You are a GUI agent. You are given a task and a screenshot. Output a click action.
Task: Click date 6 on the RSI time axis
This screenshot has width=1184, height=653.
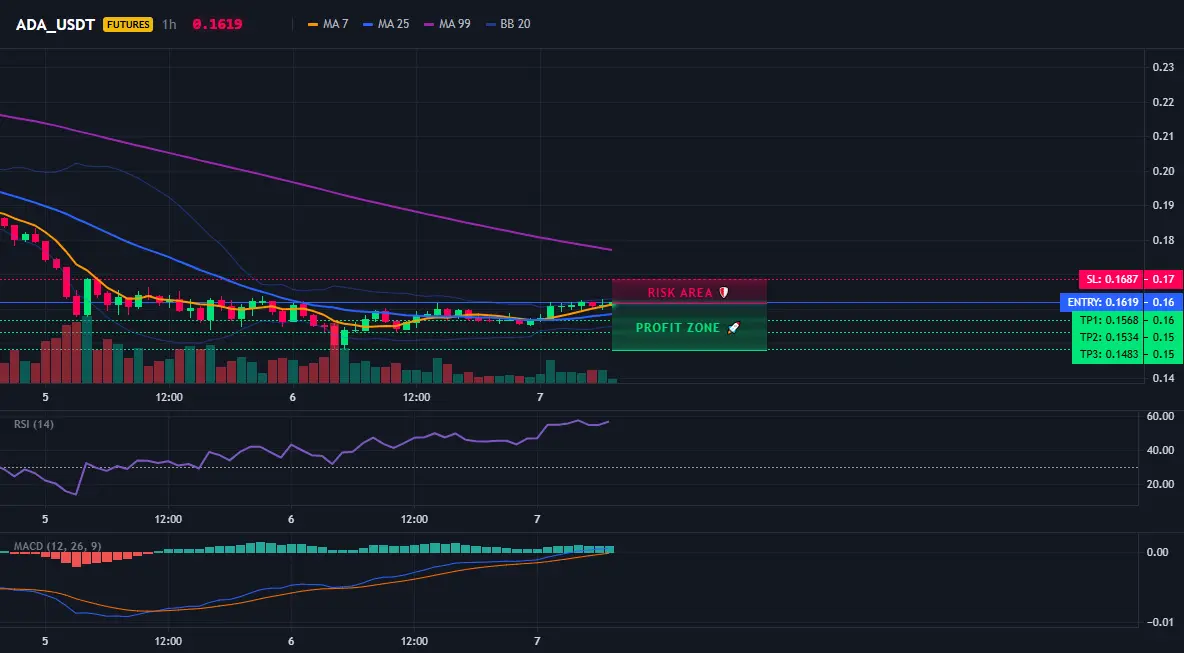pyautogui.click(x=291, y=519)
